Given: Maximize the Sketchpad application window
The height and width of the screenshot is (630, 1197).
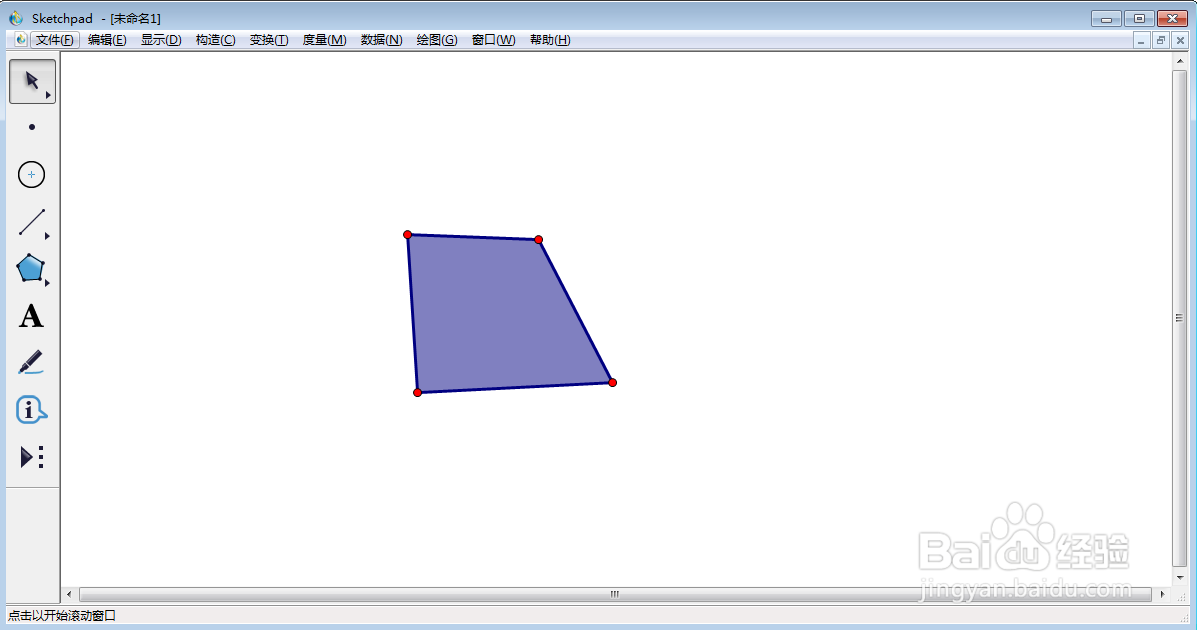Looking at the screenshot, I should 1139,18.
